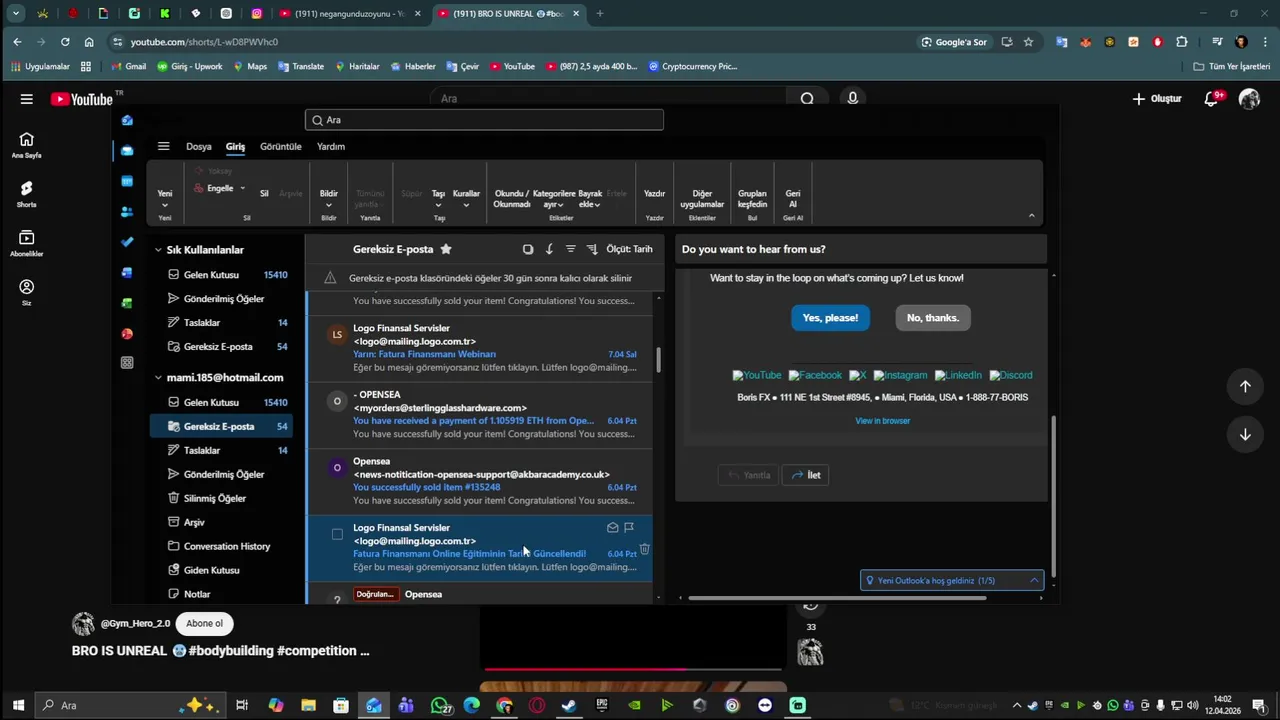Click the message list vertical scrollbar
The width and height of the screenshot is (1280, 720).
tap(658, 361)
